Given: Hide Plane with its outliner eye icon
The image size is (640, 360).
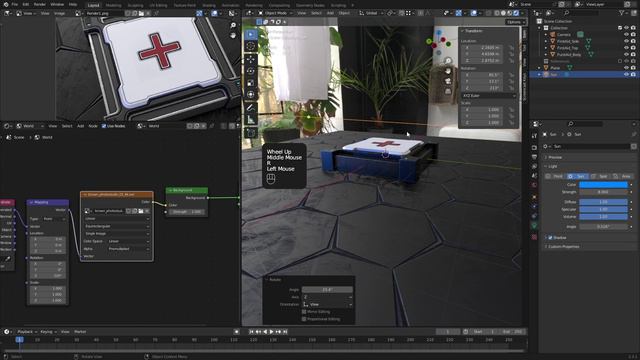Looking at the screenshot, I should point(626,68).
